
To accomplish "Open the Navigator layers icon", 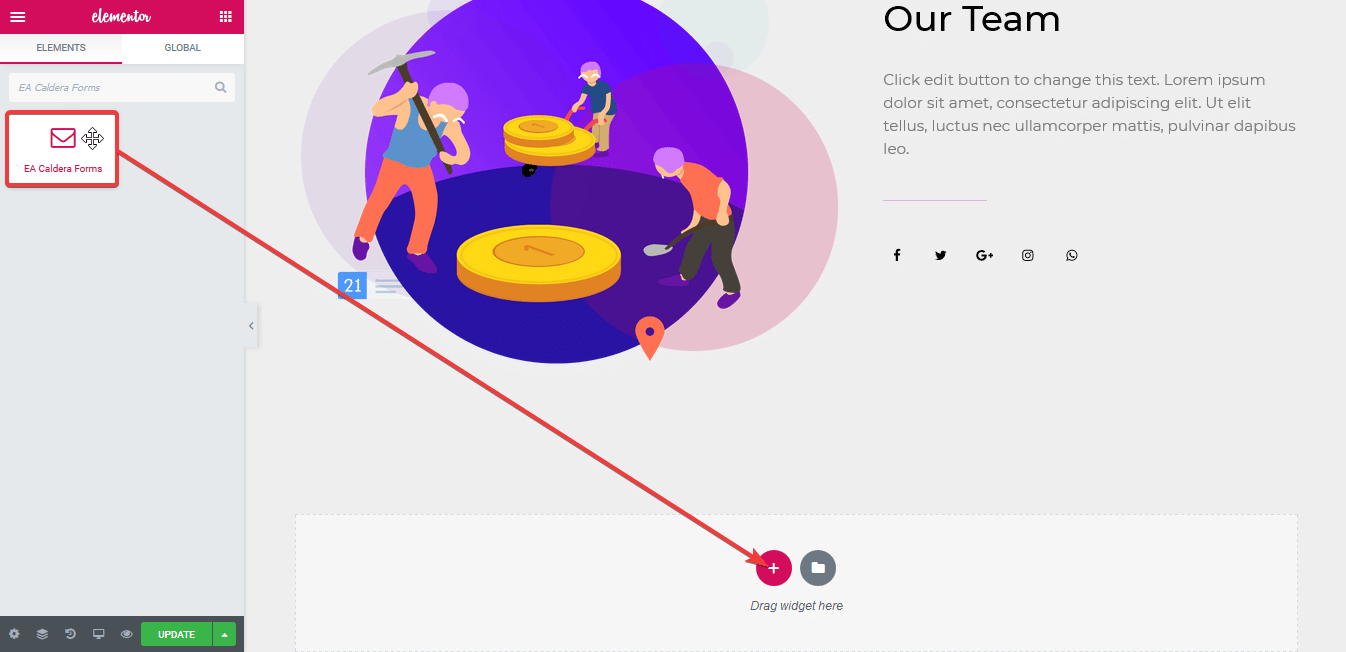I will (x=42, y=634).
